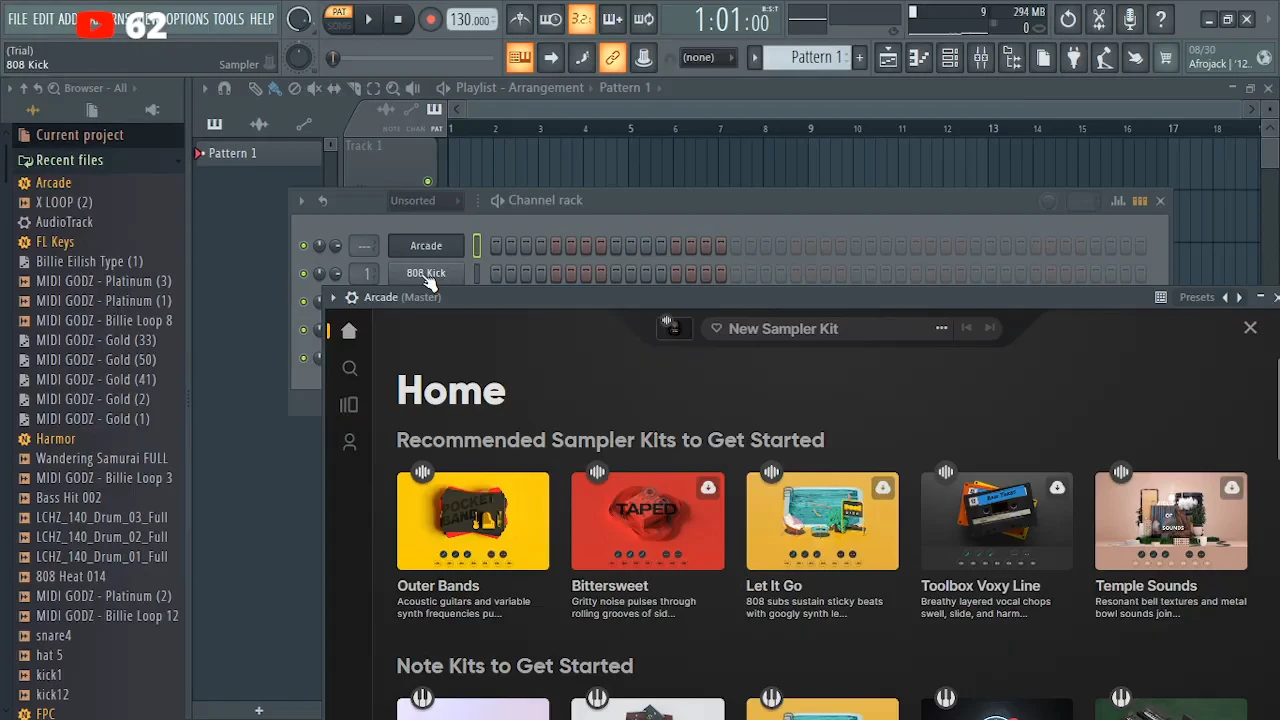Click the 130.000 tempo field
Screen dimensions: 1280x720
click(470, 20)
